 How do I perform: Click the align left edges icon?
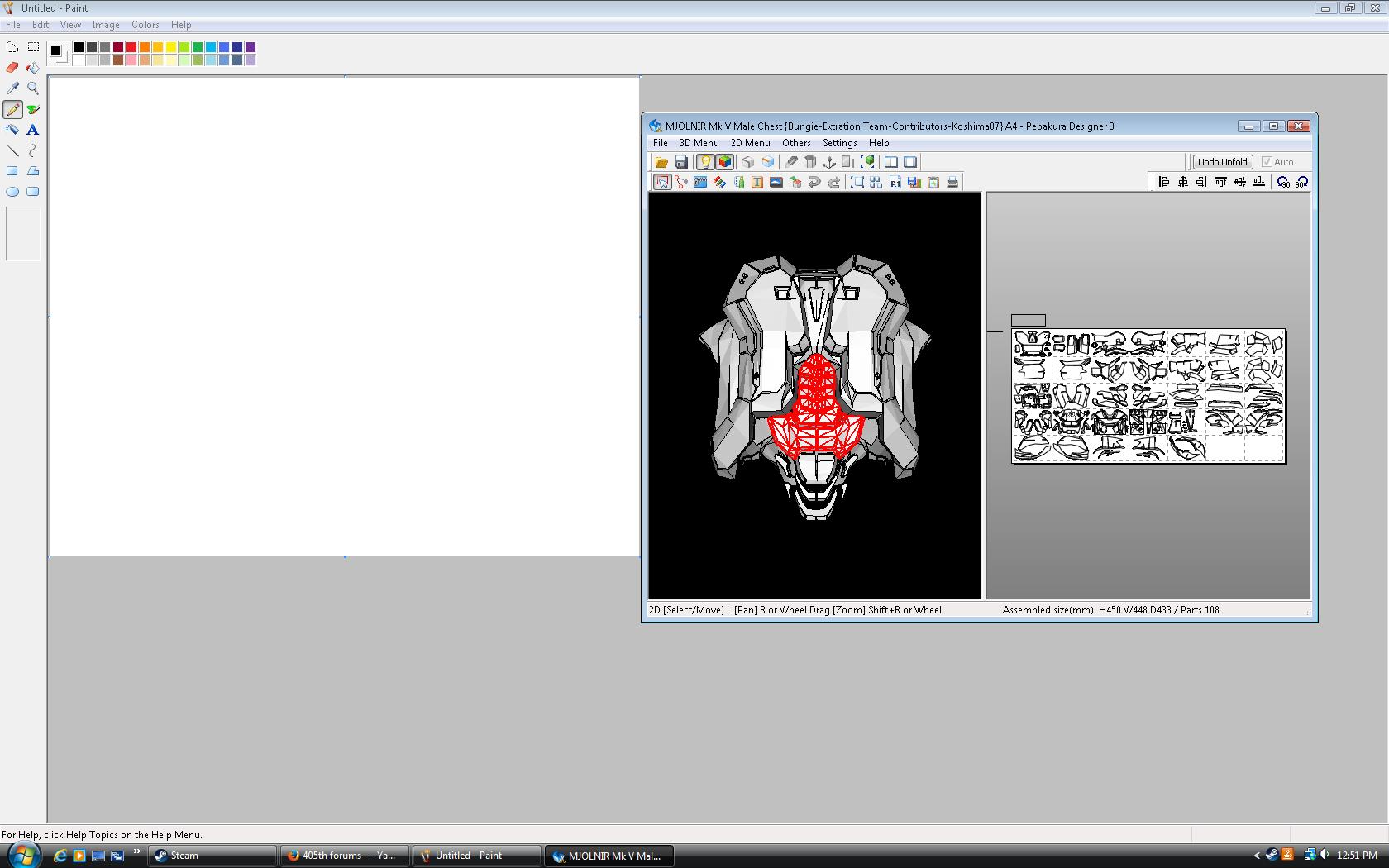point(1164,182)
